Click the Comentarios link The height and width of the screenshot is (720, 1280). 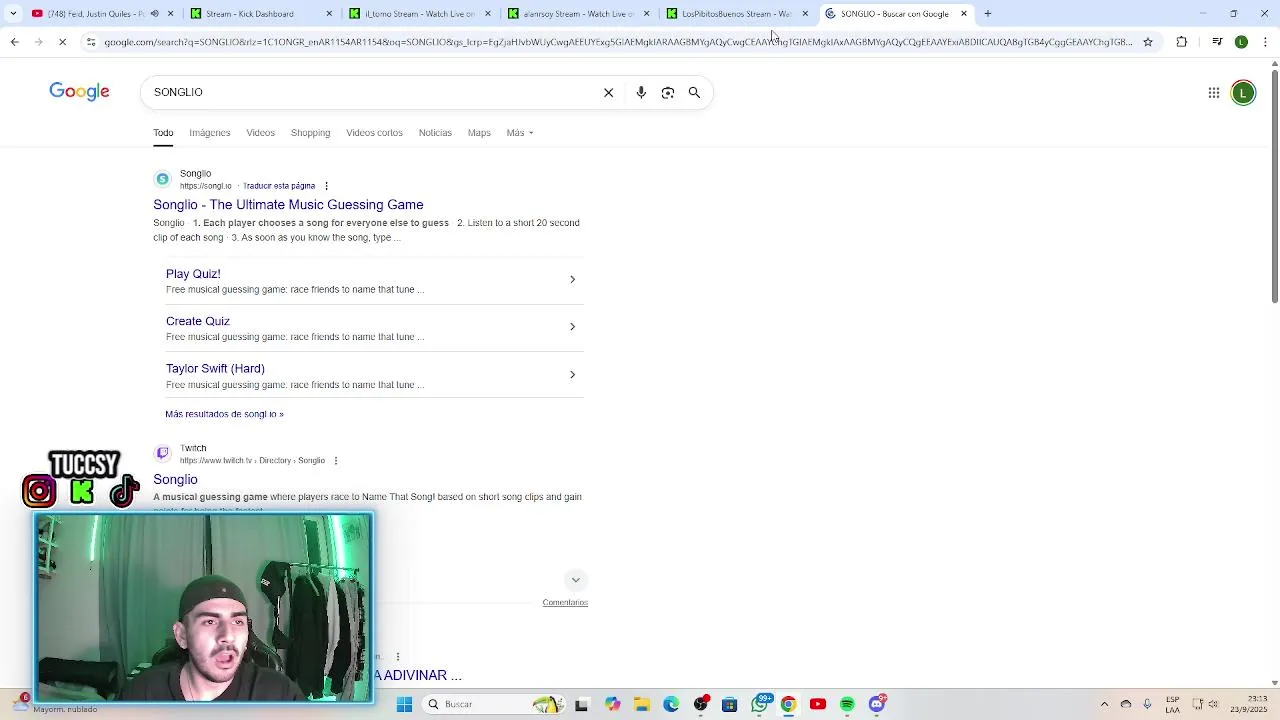point(565,603)
